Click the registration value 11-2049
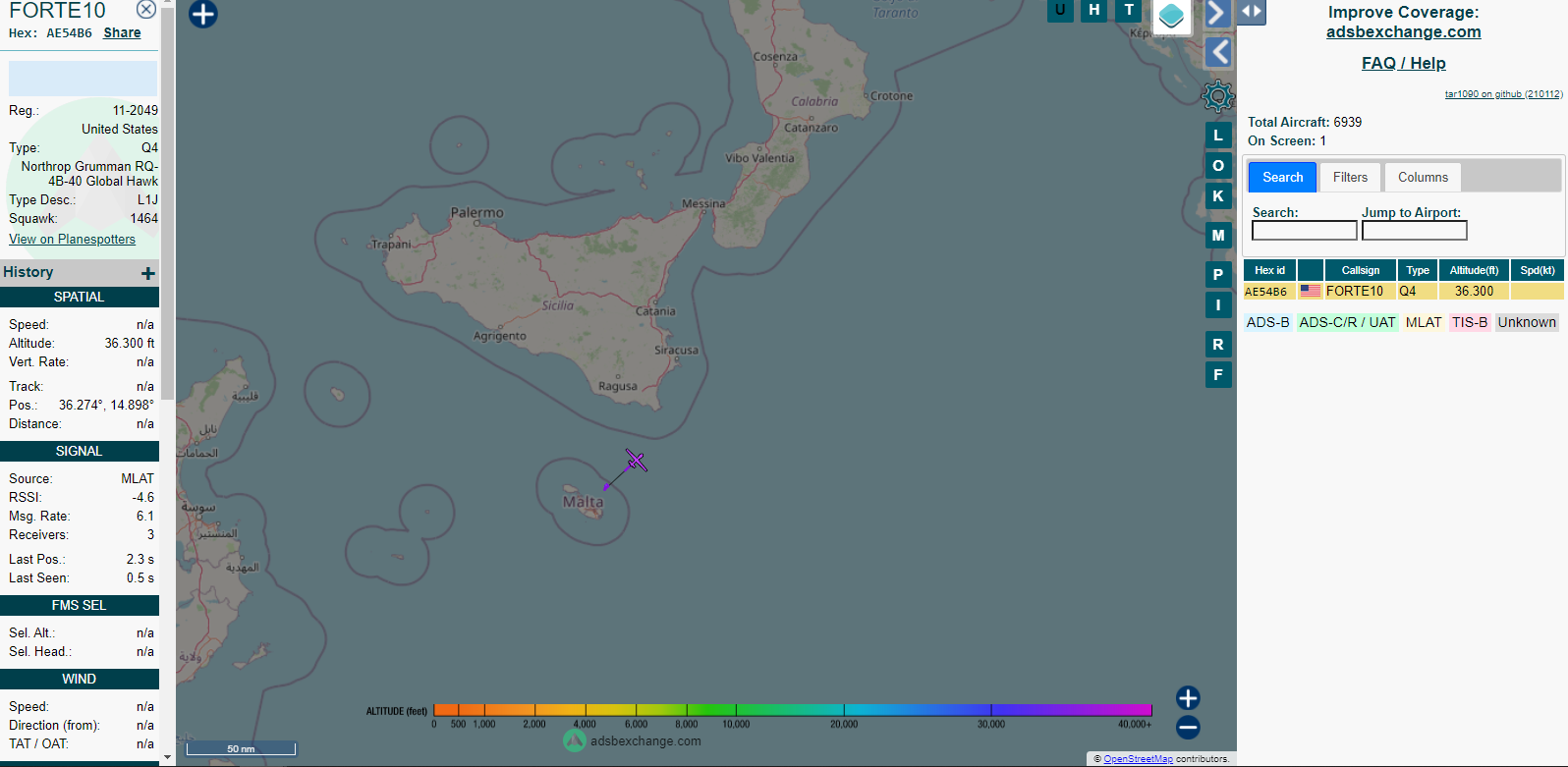The image size is (1568, 767). pos(135,110)
